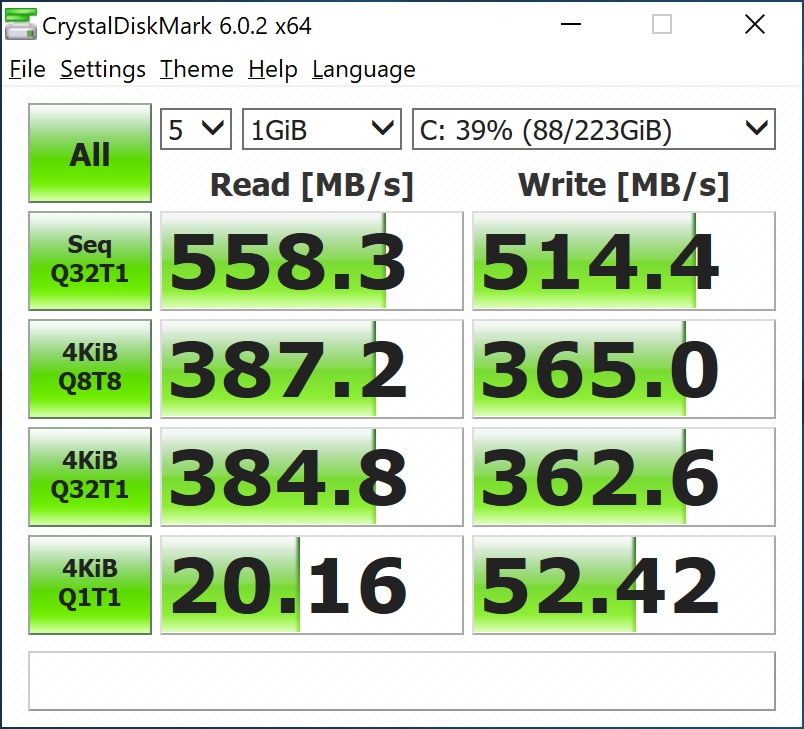This screenshot has height=729, width=804.
Task: Click the empty comment field at bottom
Action: point(401,681)
